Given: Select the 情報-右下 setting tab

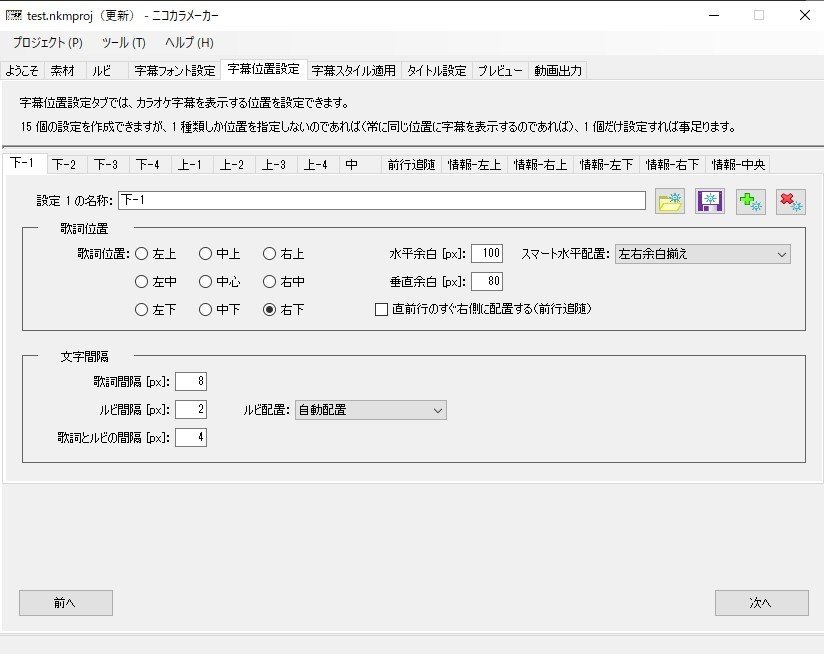Looking at the screenshot, I should (x=673, y=165).
